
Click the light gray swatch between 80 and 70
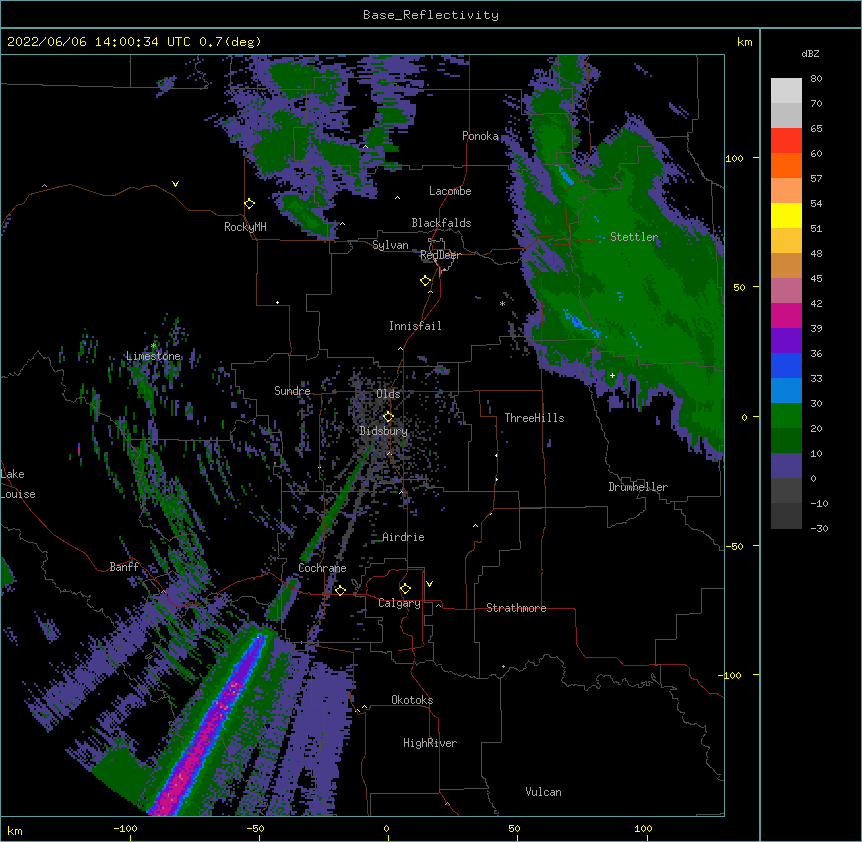point(786,91)
